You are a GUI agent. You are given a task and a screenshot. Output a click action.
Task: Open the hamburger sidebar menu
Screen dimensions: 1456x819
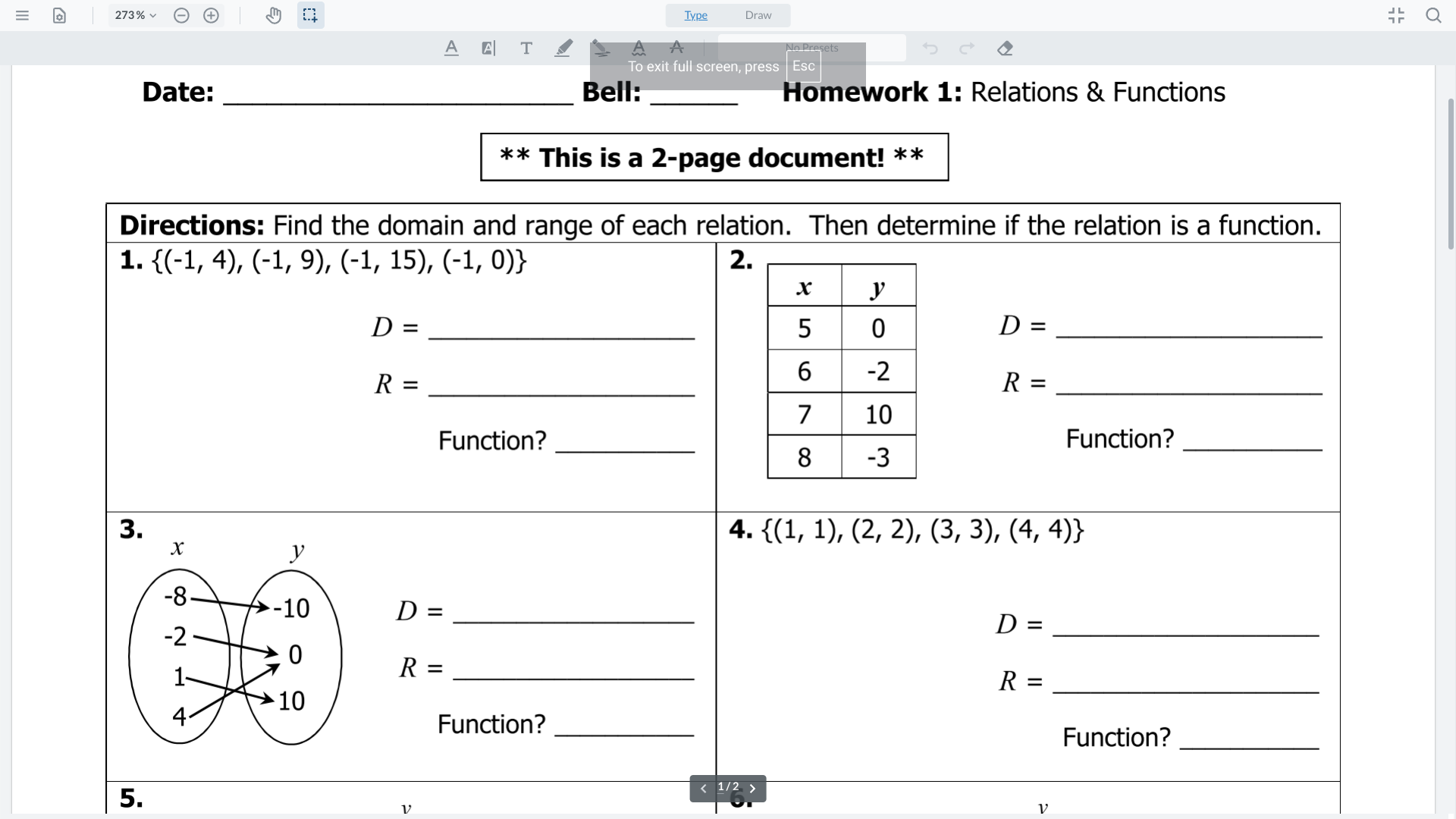pos(22,15)
